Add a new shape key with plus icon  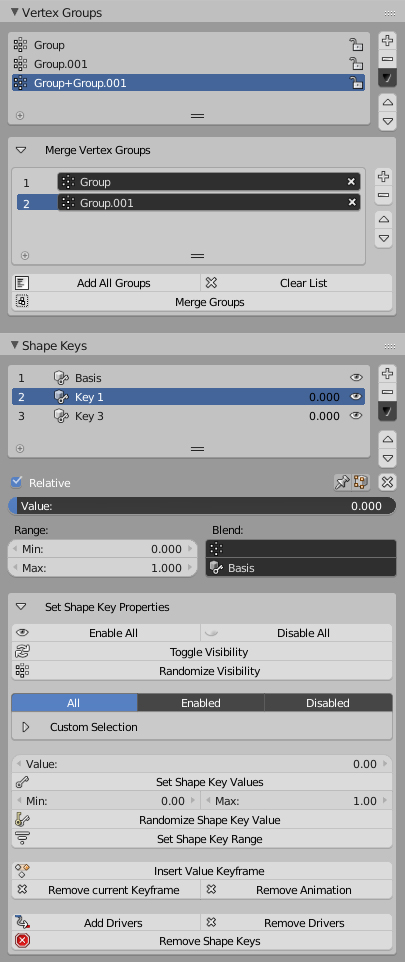coord(387,374)
